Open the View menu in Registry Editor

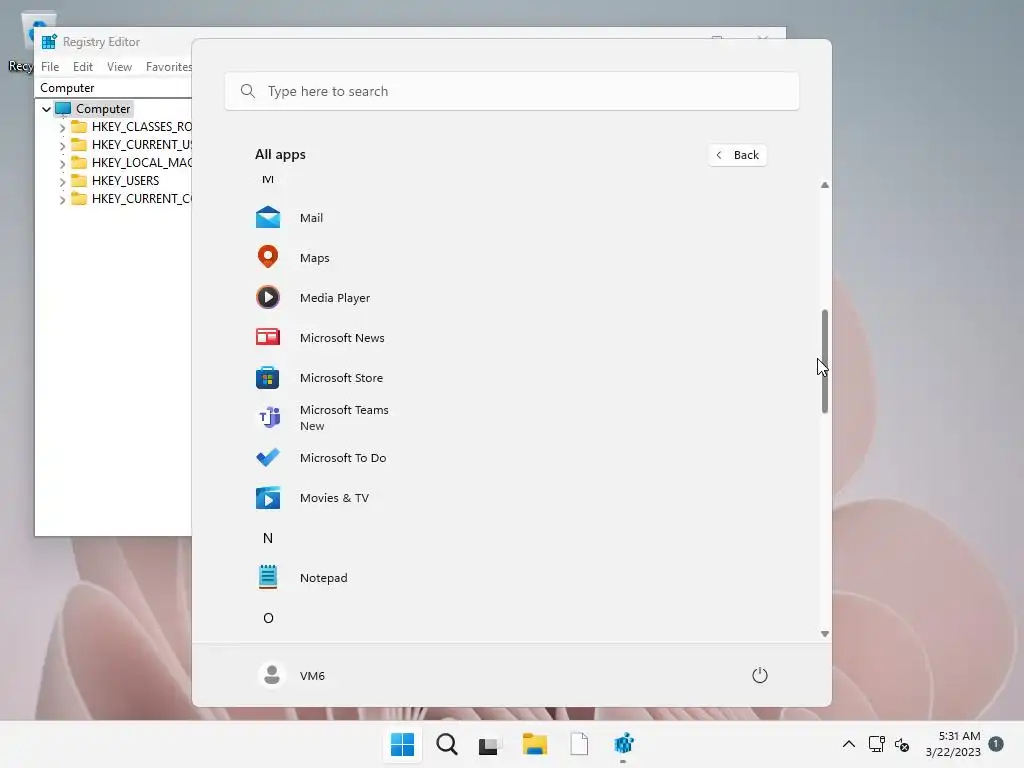120,67
